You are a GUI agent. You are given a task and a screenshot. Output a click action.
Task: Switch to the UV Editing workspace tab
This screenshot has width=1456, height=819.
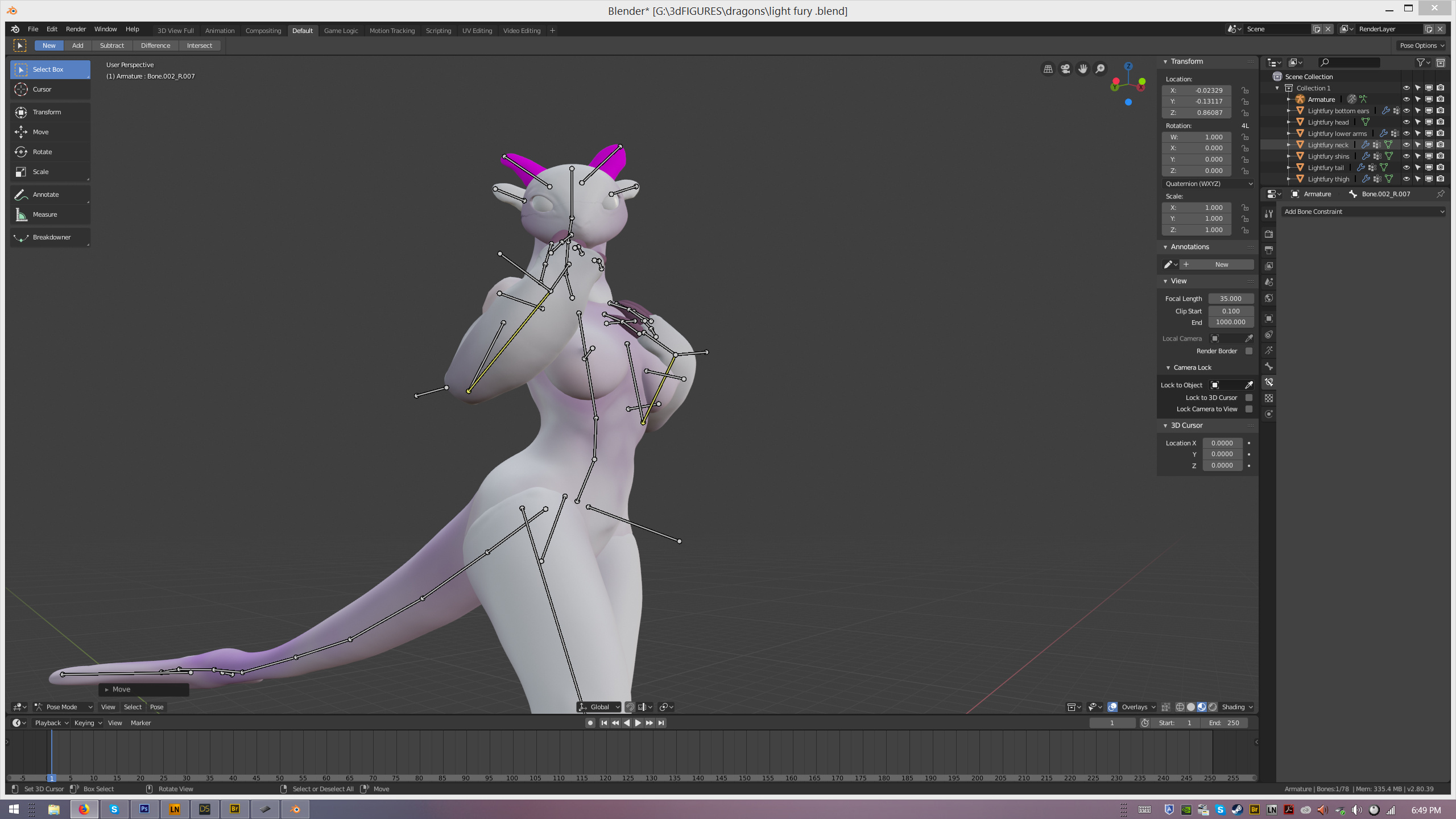(477, 31)
